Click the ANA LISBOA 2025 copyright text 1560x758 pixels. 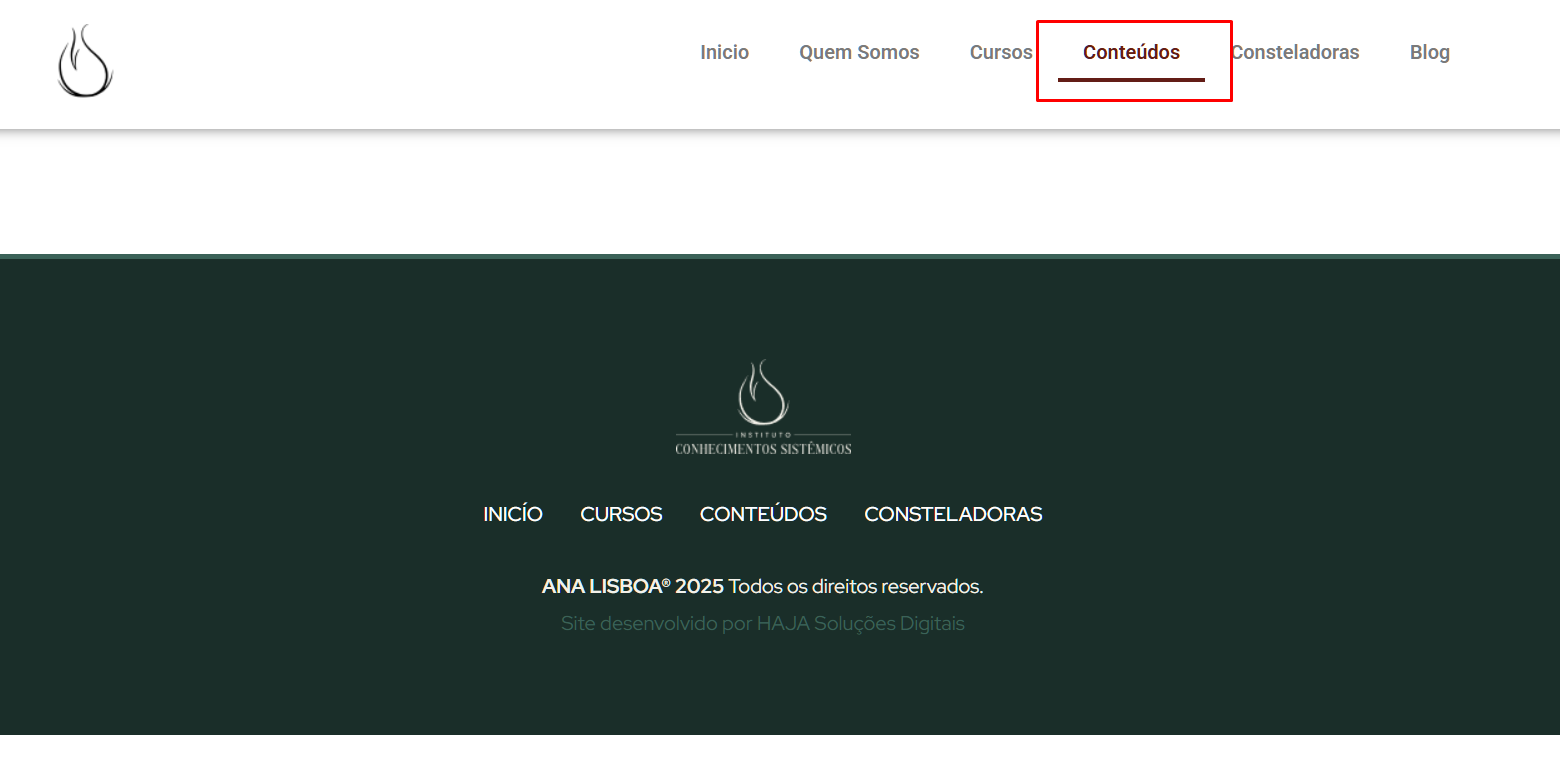pos(632,587)
